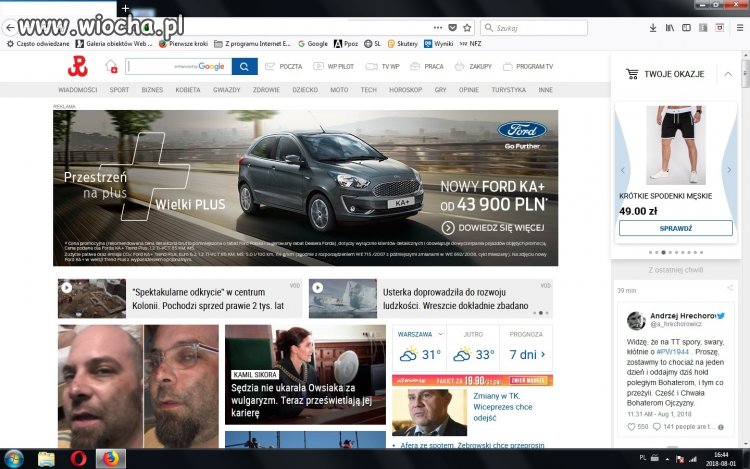750x469 pixels.
Task: Open Zmiany w TK article link
Action: 503,407
